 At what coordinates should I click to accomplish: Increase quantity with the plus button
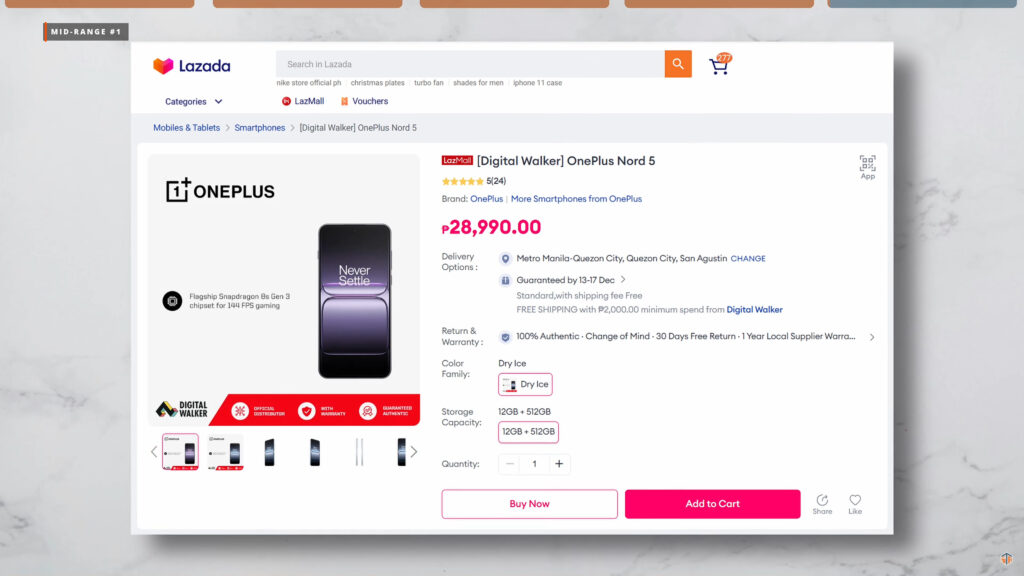tap(559, 464)
